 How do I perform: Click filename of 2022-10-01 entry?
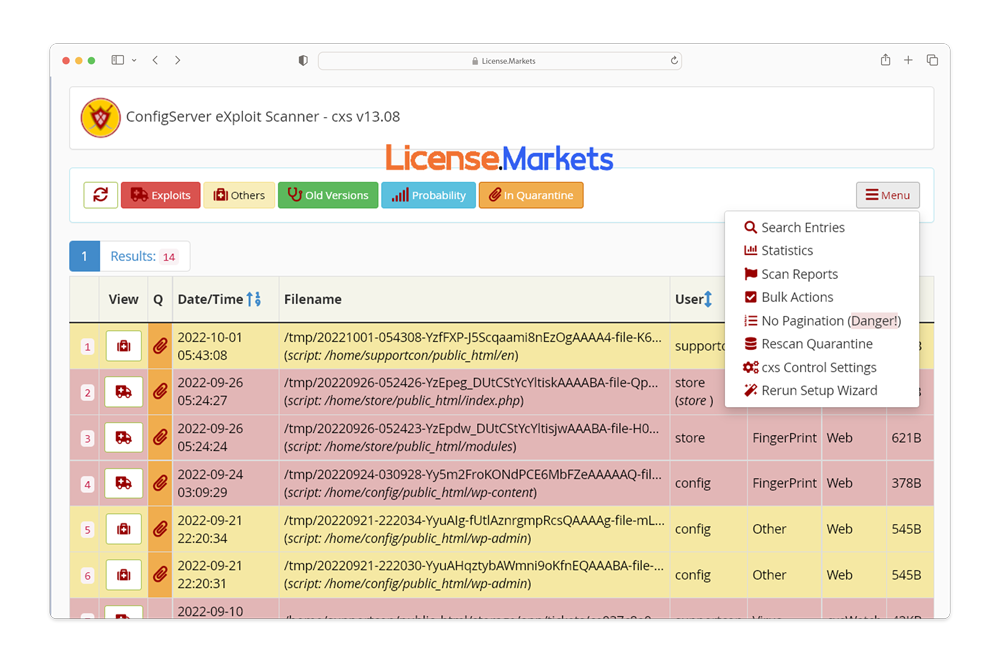click(x=473, y=337)
